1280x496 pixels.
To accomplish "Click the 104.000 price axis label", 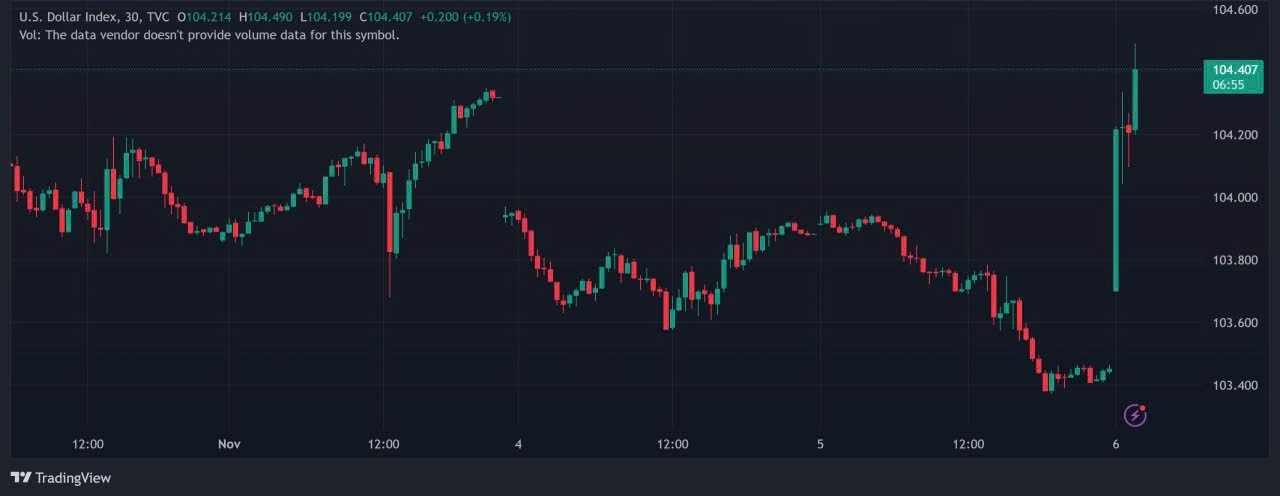I will (x=1235, y=198).
